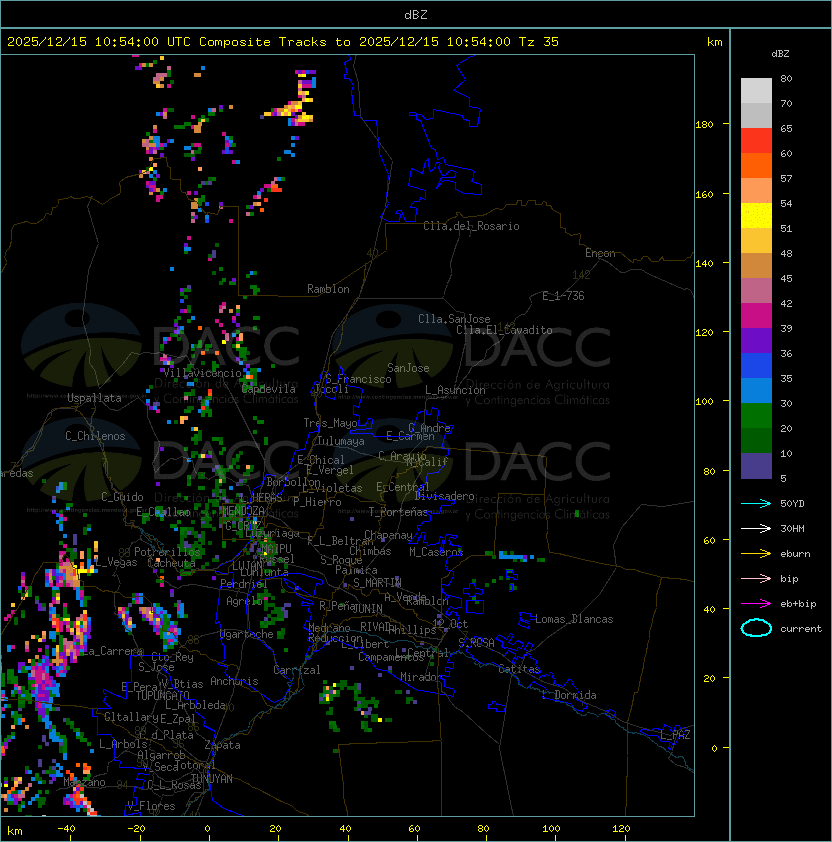This screenshot has width=832, height=842.
Task: Pick the purple 36-39 dBZ swatch
Action: pos(756,340)
